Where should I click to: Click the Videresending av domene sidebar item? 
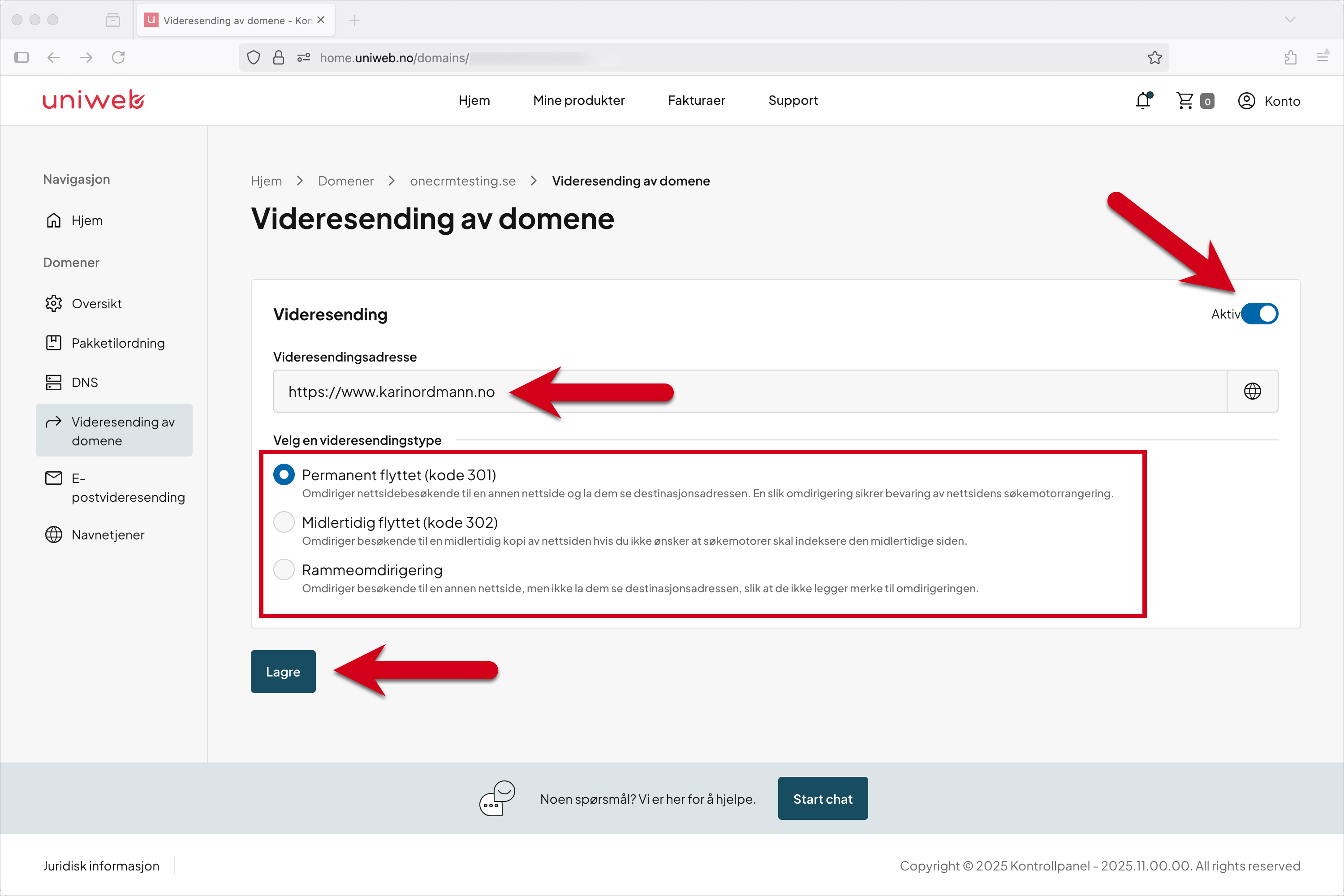coord(114,430)
